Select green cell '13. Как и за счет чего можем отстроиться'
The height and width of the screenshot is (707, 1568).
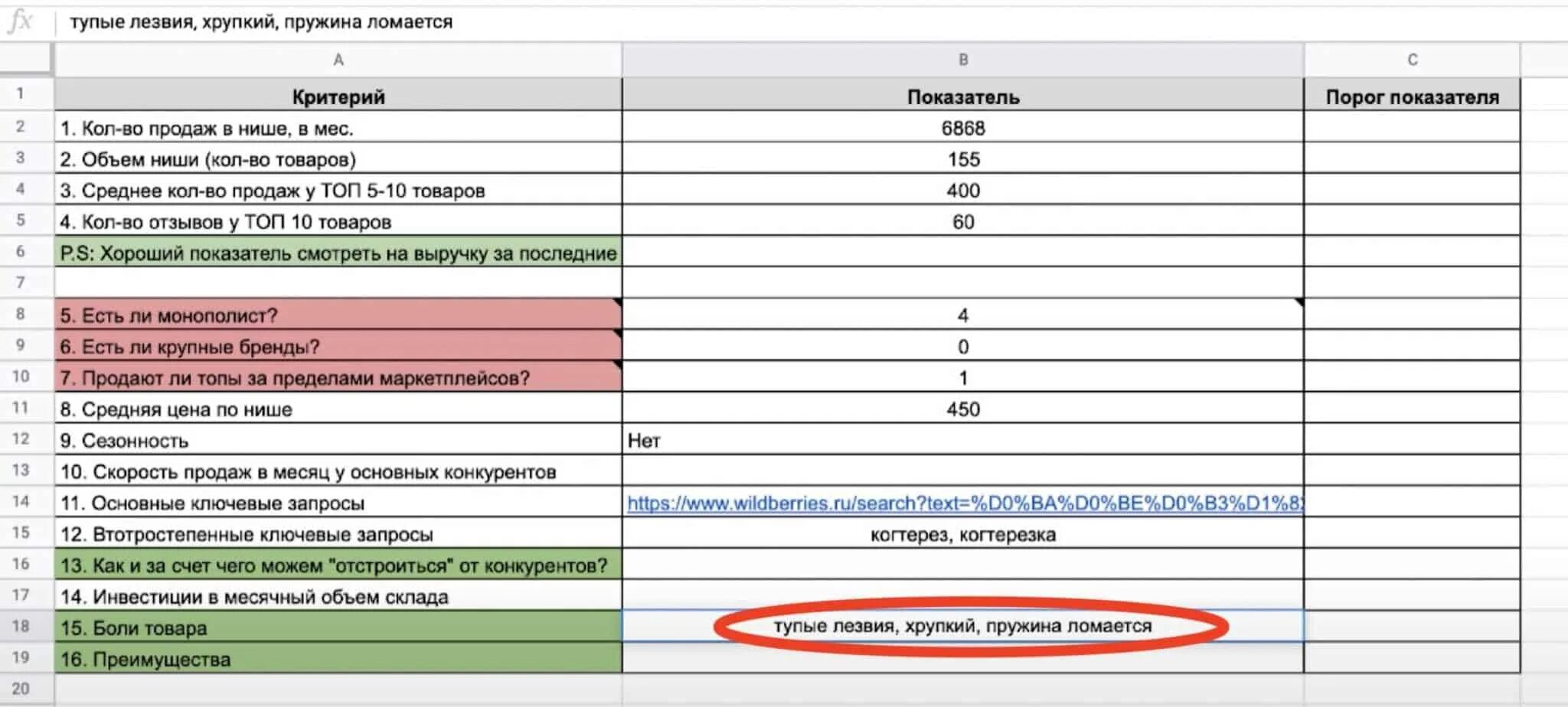pyautogui.click(x=338, y=565)
